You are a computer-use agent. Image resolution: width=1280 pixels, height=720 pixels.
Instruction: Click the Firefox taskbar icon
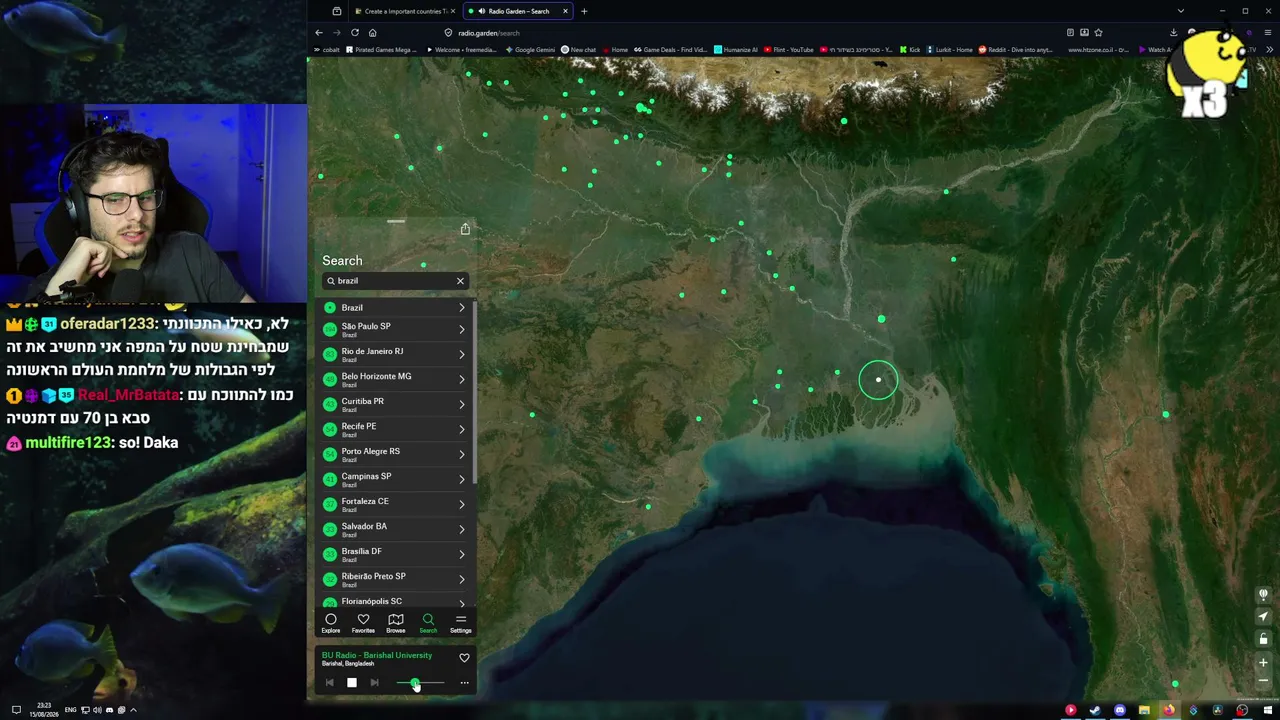[1169, 710]
